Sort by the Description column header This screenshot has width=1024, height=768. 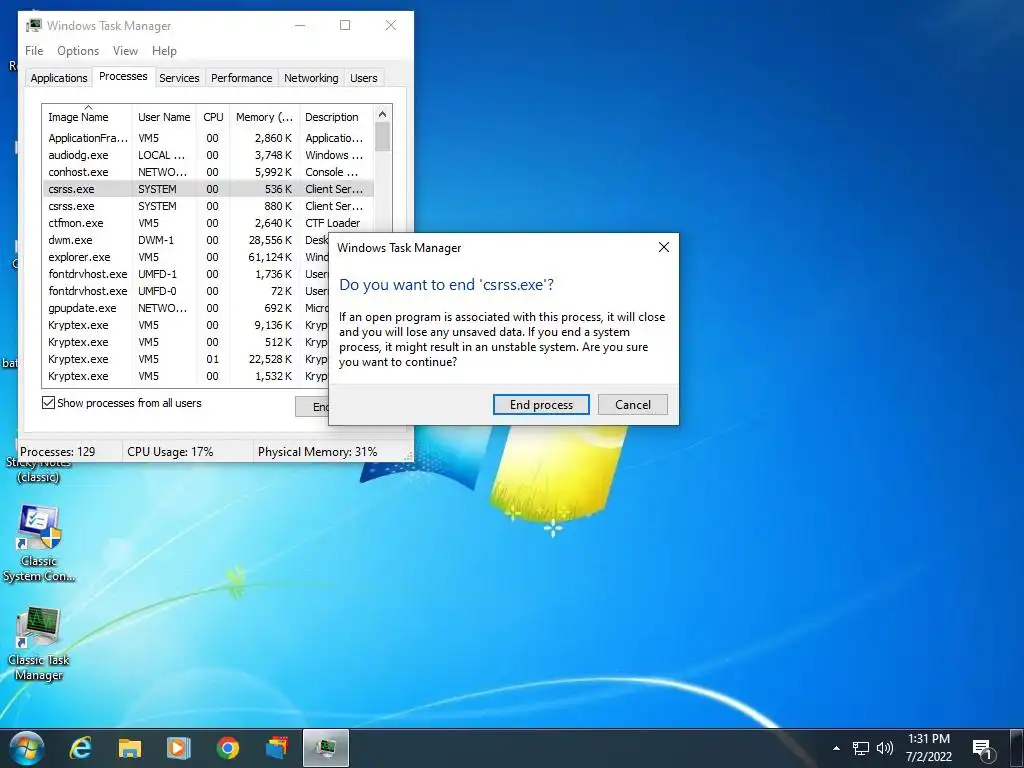tap(336, 117)
